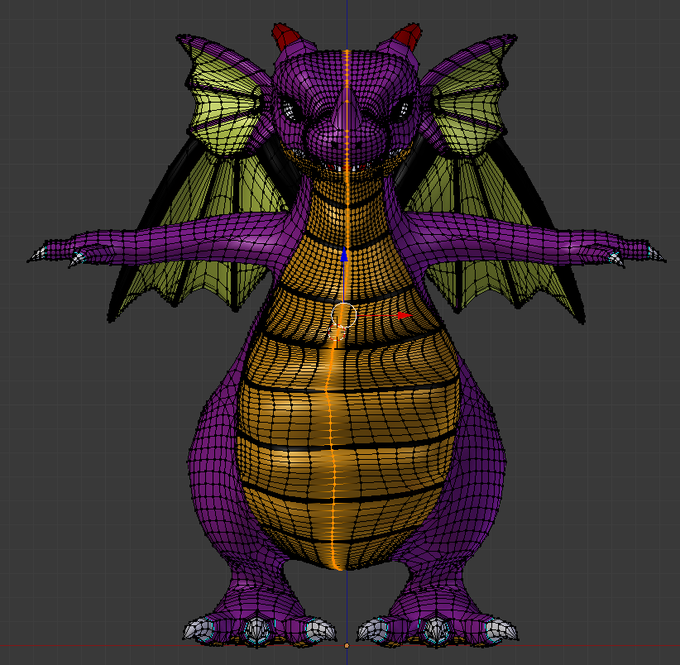
Task: Select the dragon's red horn on the right
Action: [x=407, y=36]
